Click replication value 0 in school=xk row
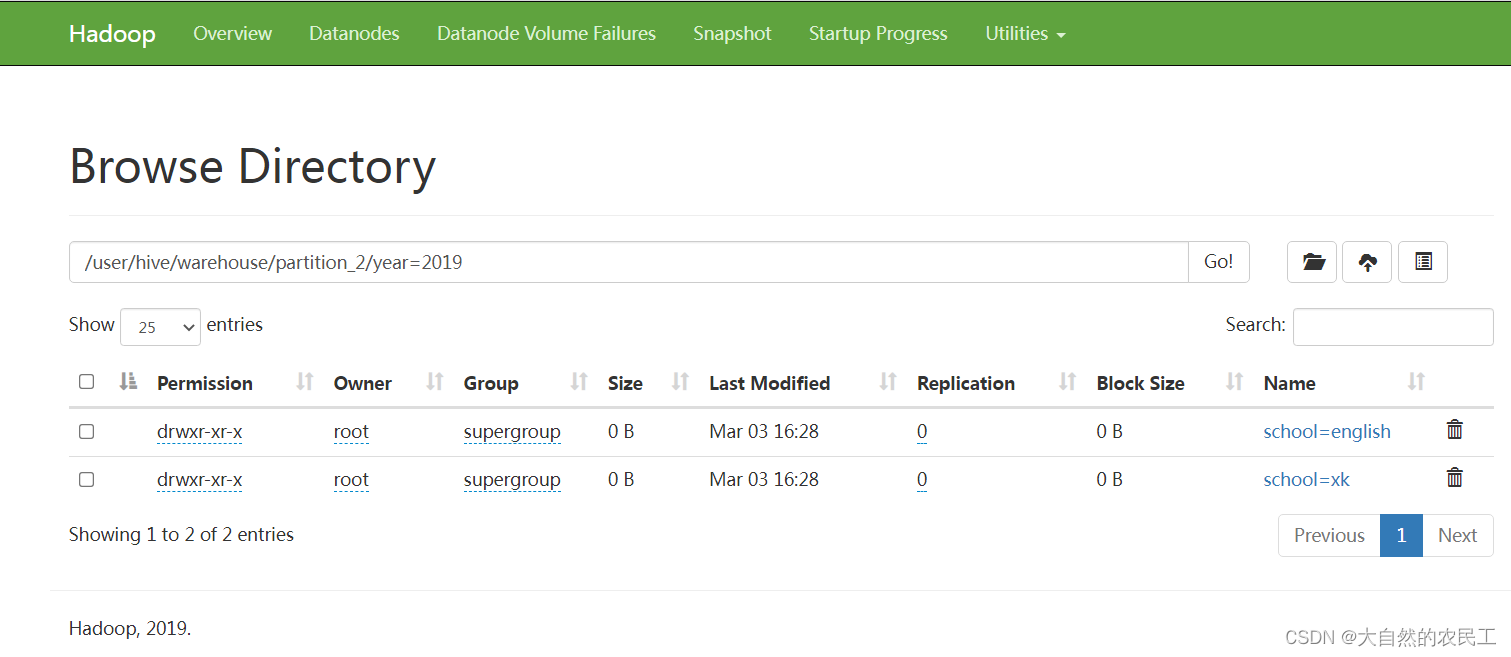Screen dimensions: 1511x657 pos(922,479)
